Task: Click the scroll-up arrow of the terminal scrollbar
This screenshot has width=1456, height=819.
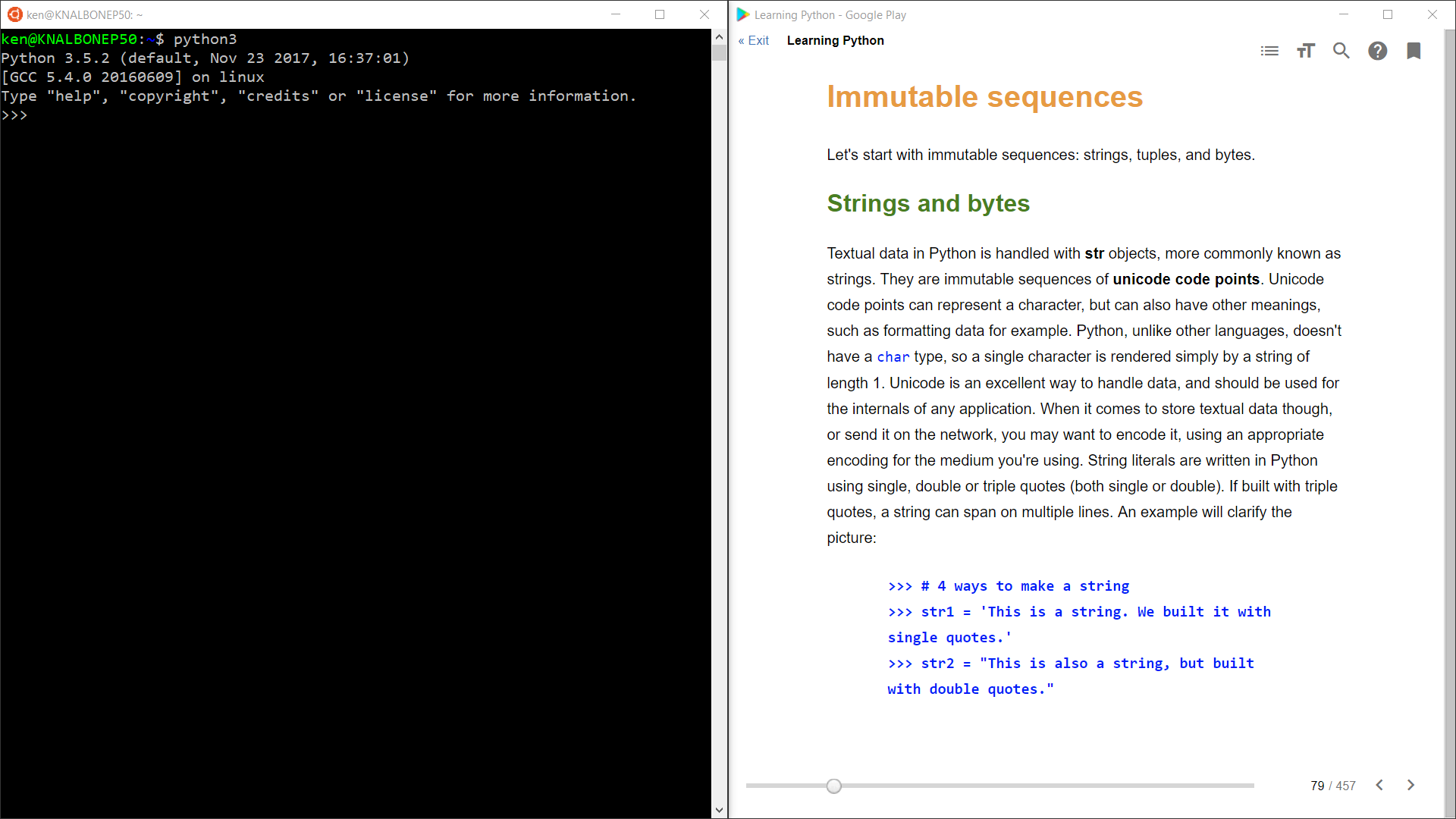Action: (718, 36)
